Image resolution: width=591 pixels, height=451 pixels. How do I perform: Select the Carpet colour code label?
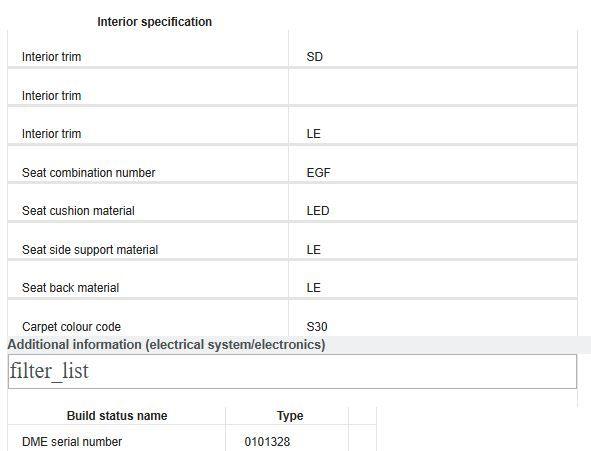point(71,327)
